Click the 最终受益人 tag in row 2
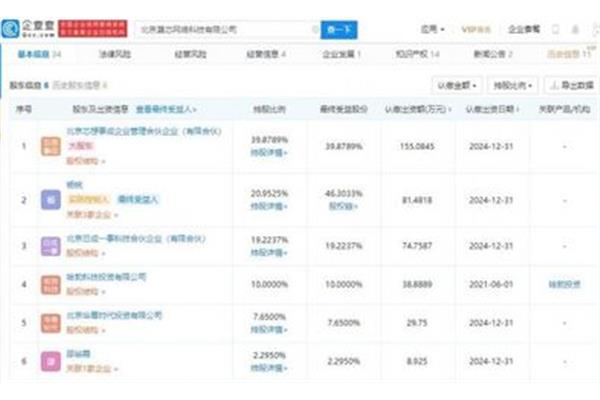This screenshot has width=600, height=400. click(x=138, y=199)
